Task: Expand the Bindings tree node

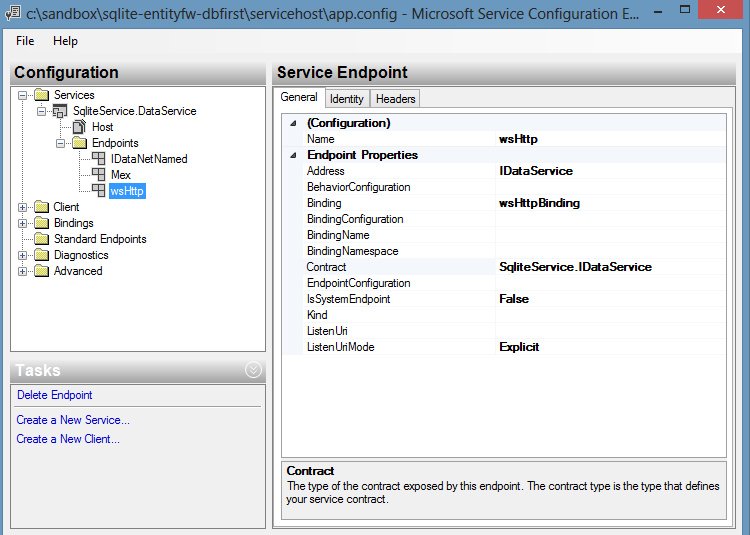Action: [x=22, y=223]
